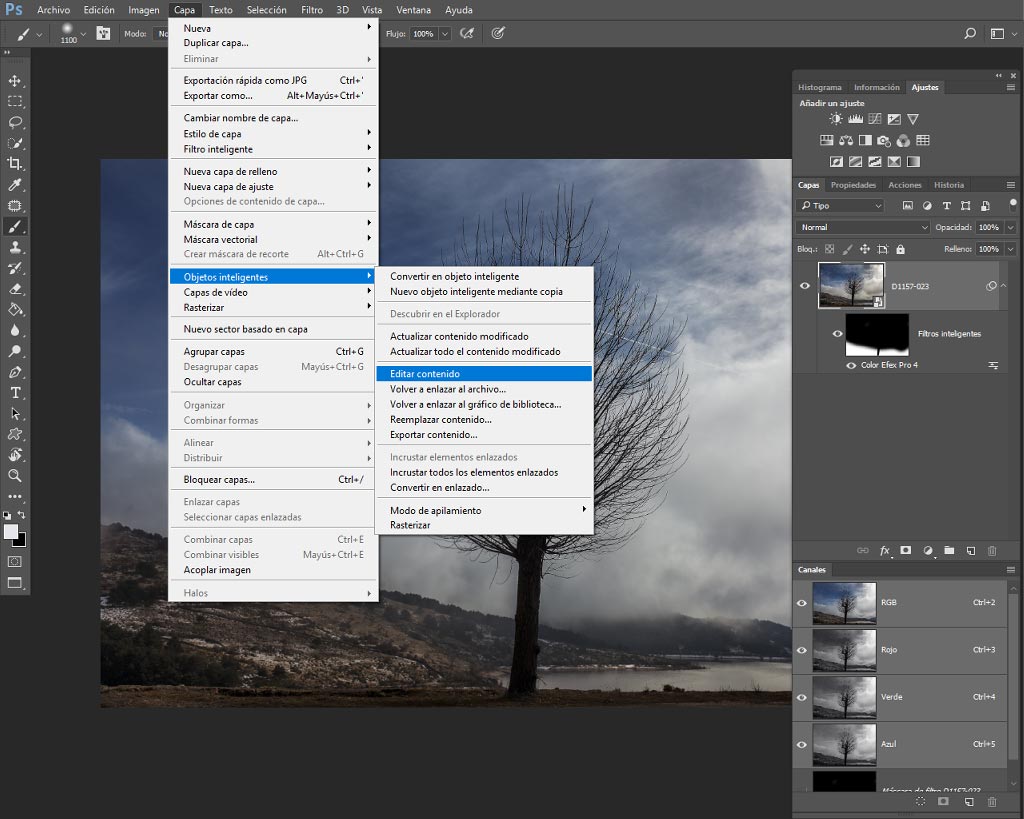Select the Path Selection tool

pos(14,413)
